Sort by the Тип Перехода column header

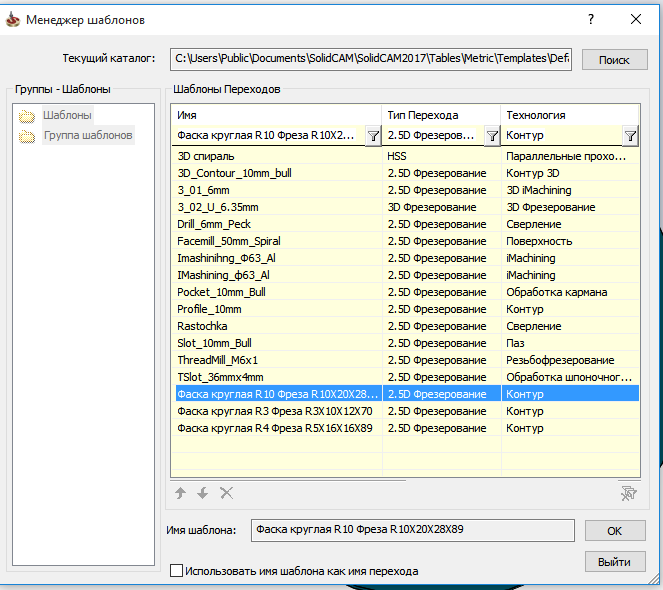(441, 115)
